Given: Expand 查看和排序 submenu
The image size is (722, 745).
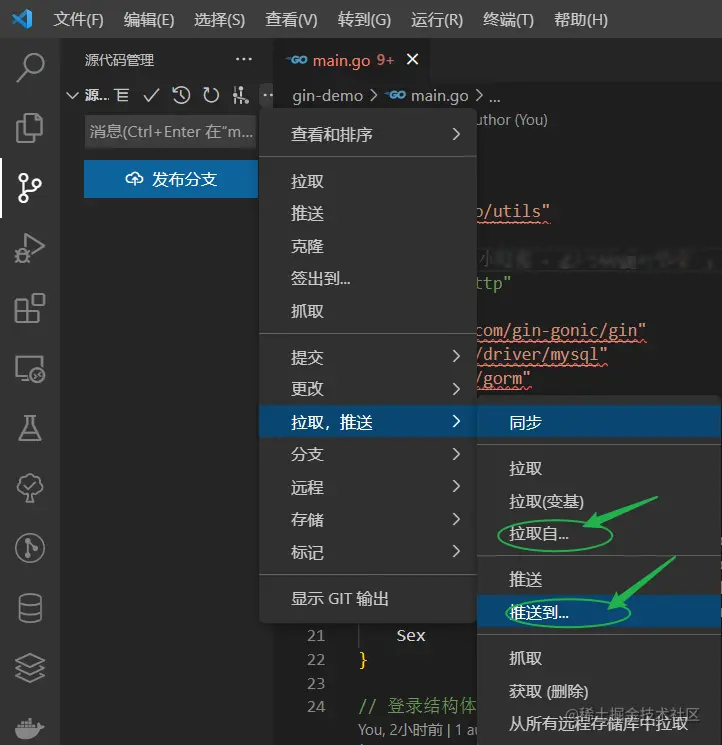Looking at the screenshot, I should tap(368, 134).
